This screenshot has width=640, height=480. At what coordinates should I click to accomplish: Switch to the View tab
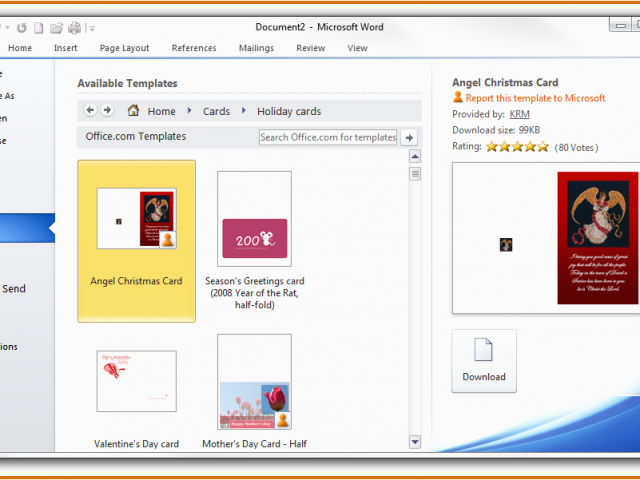click(x=357, y=48)
